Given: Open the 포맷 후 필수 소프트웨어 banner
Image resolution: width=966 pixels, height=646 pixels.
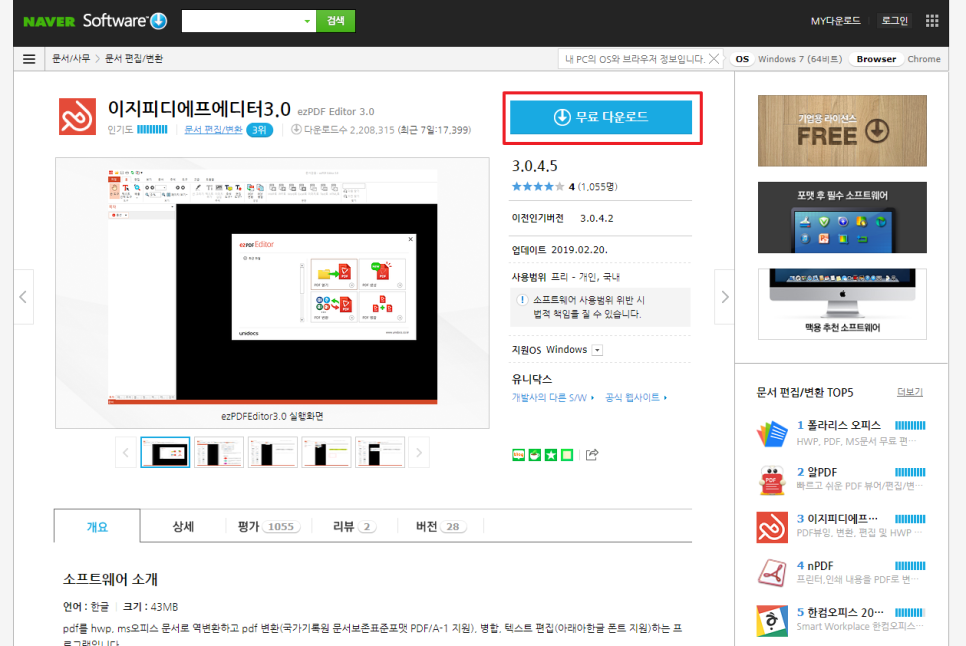Looking at the screenshot, I should pyautogui.click(x=842, y=217).
